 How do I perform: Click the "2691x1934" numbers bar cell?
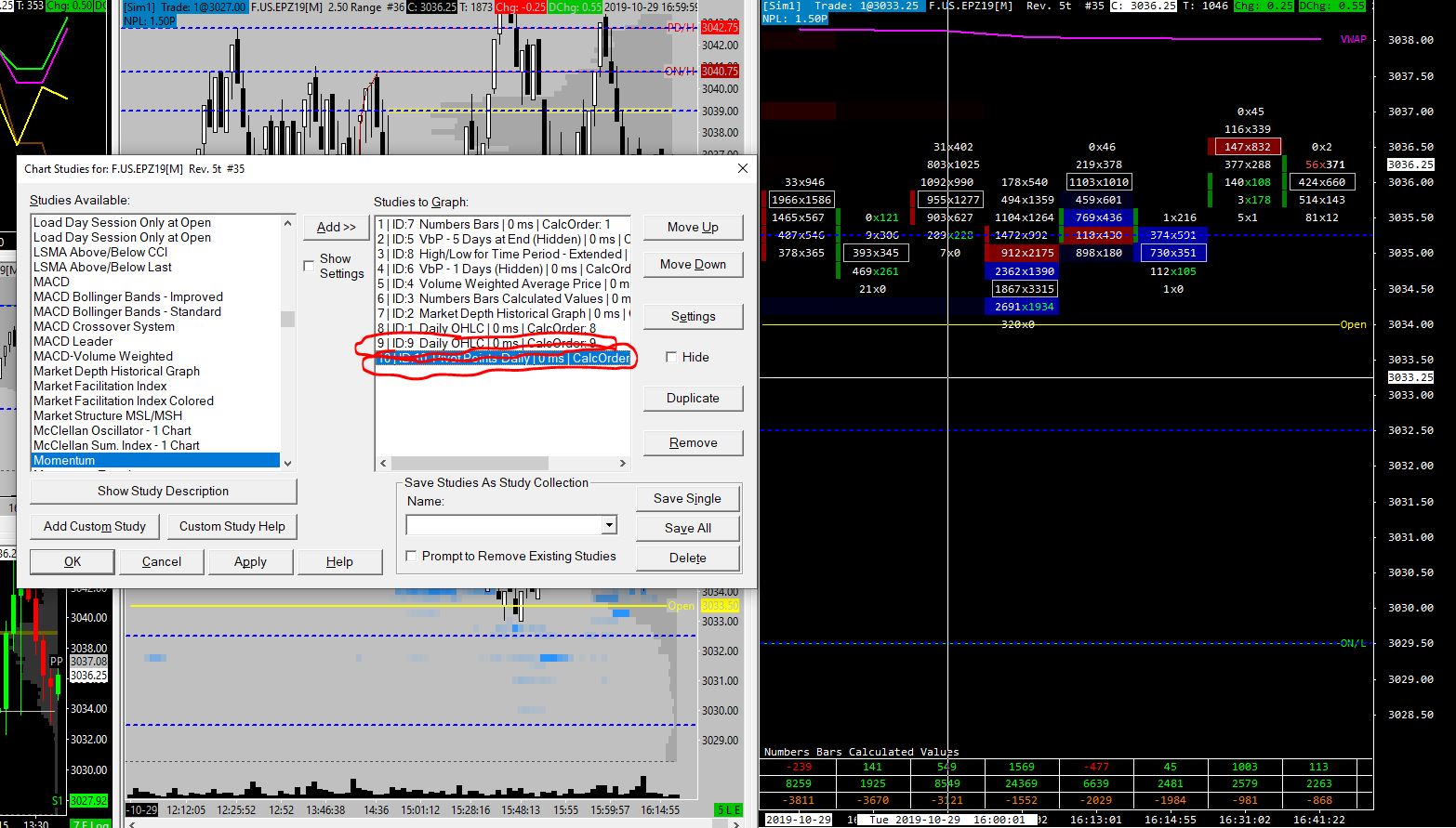pos(1024,307)
